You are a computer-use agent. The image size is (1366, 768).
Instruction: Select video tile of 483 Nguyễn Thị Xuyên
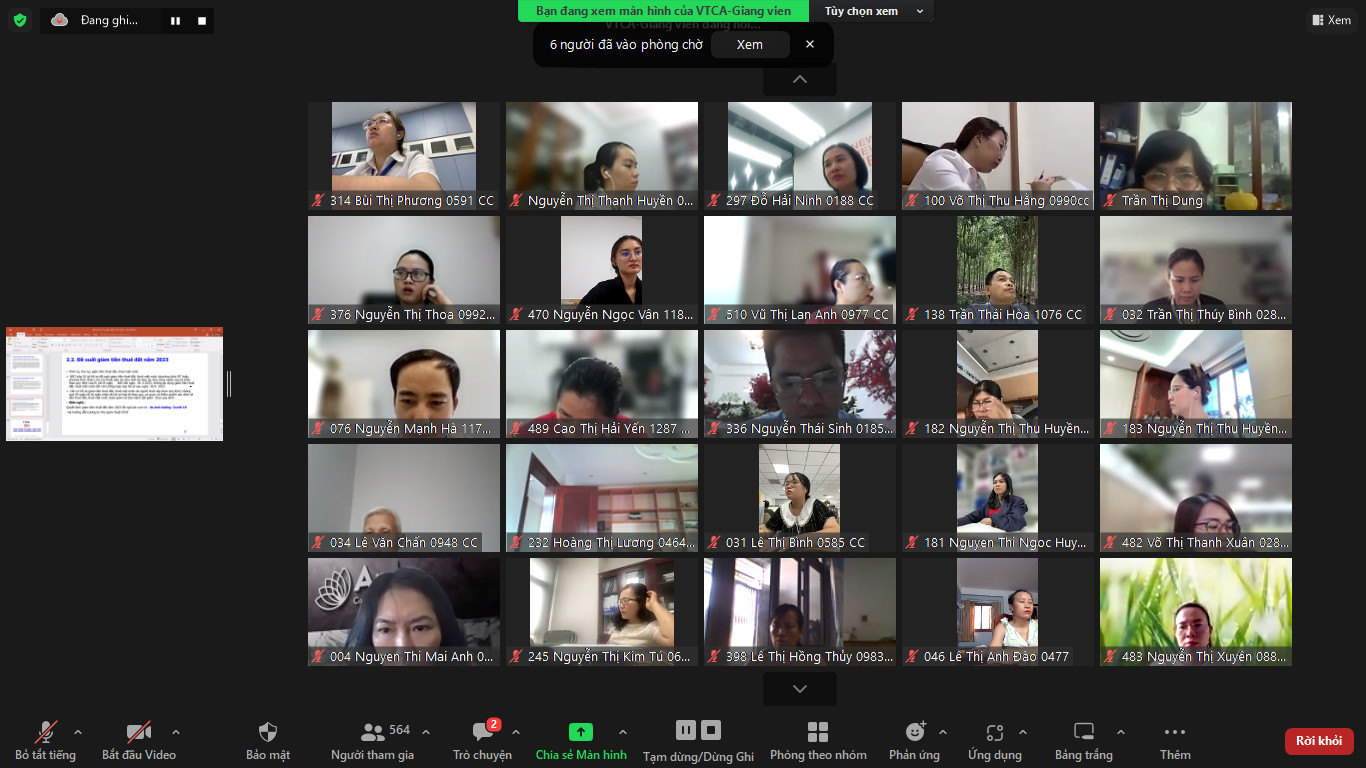(1196, 612)
